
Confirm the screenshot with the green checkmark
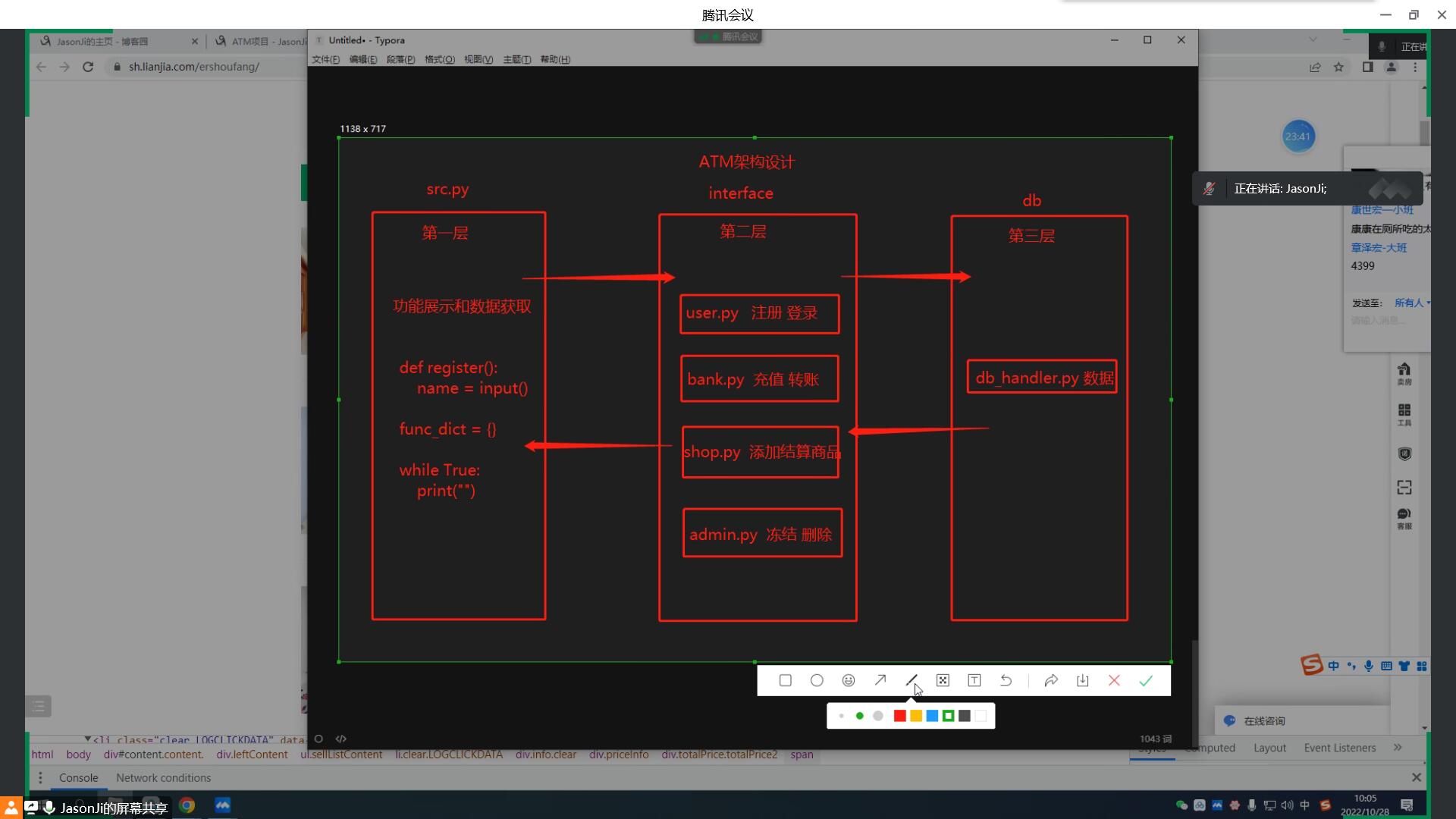1146,681
